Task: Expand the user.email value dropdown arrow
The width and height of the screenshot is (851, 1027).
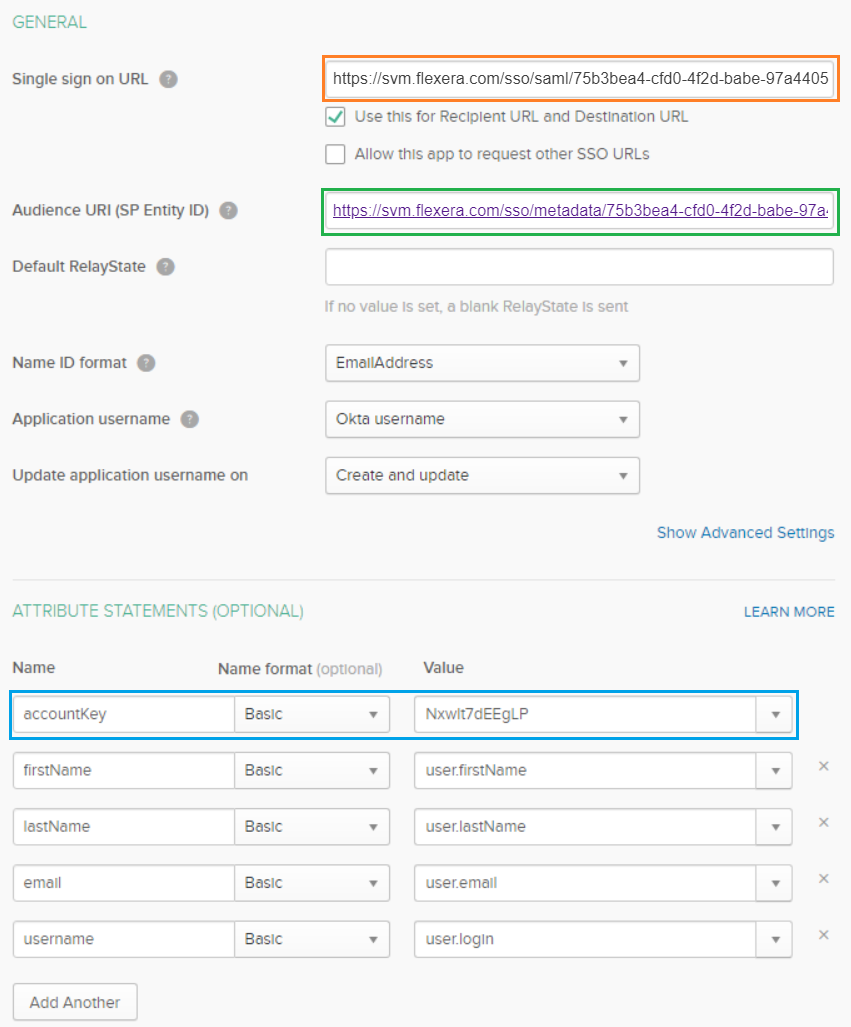Action: [x=774, y=883]
